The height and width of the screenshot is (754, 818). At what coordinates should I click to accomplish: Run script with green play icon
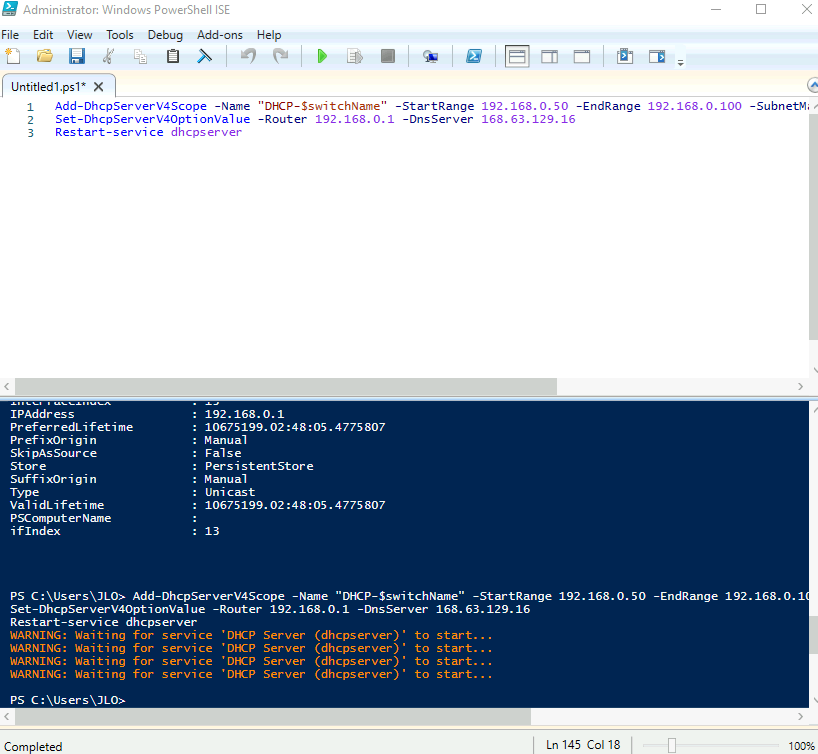(322, 56)
